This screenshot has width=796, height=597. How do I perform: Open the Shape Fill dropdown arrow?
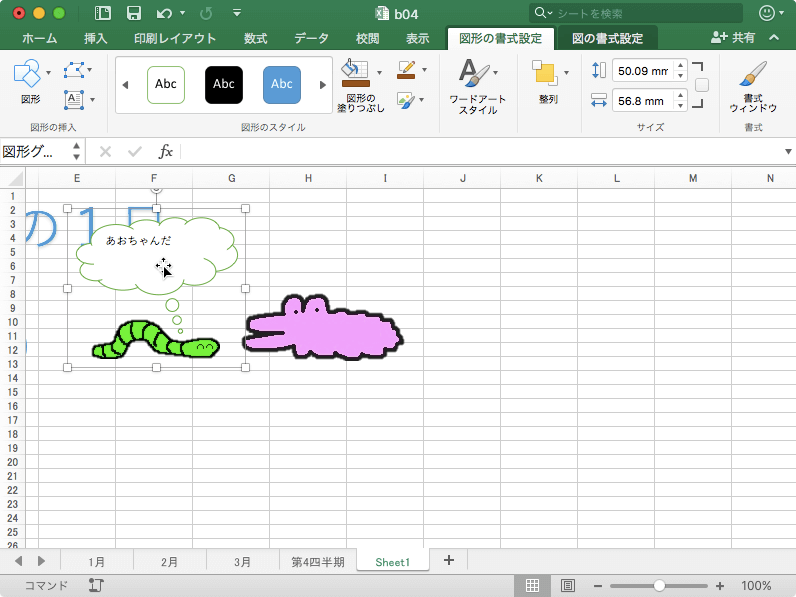pos(379,73)
